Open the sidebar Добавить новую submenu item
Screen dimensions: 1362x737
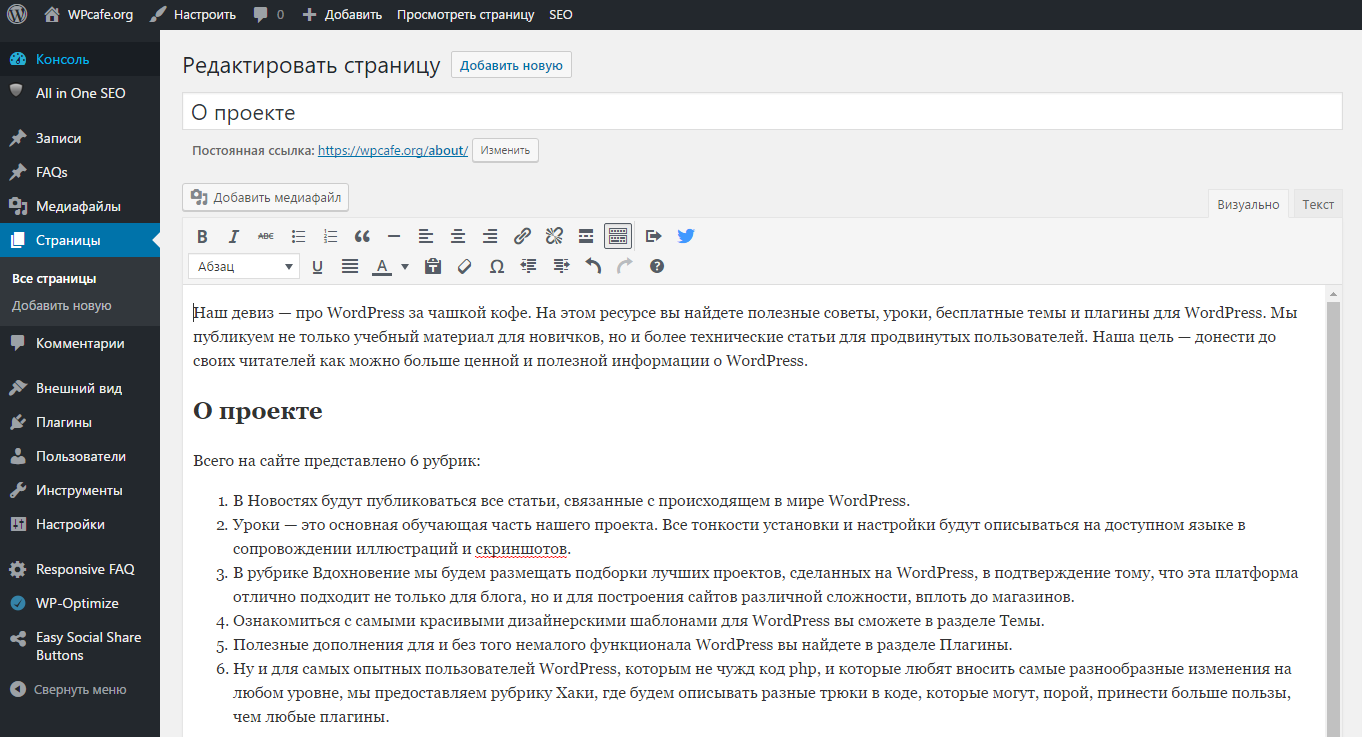coord(61,305)
